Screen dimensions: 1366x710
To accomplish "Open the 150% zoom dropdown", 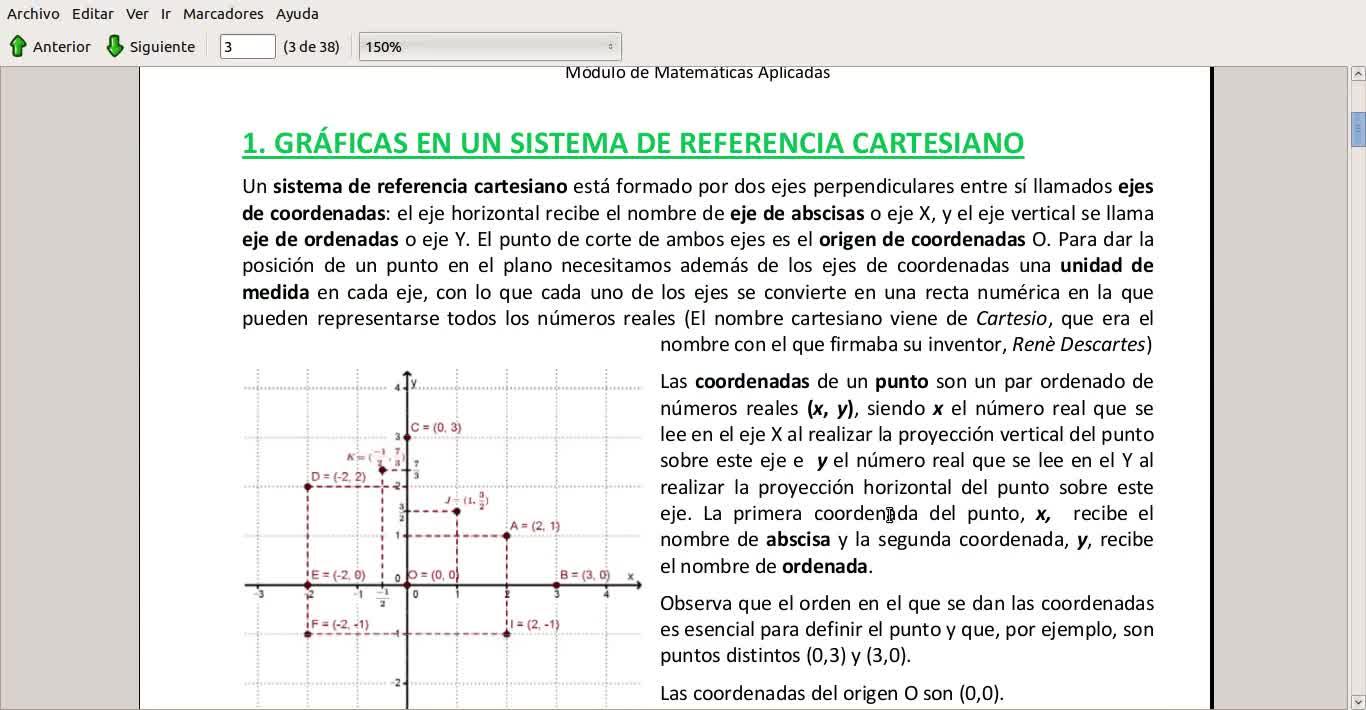I will 490,46.
